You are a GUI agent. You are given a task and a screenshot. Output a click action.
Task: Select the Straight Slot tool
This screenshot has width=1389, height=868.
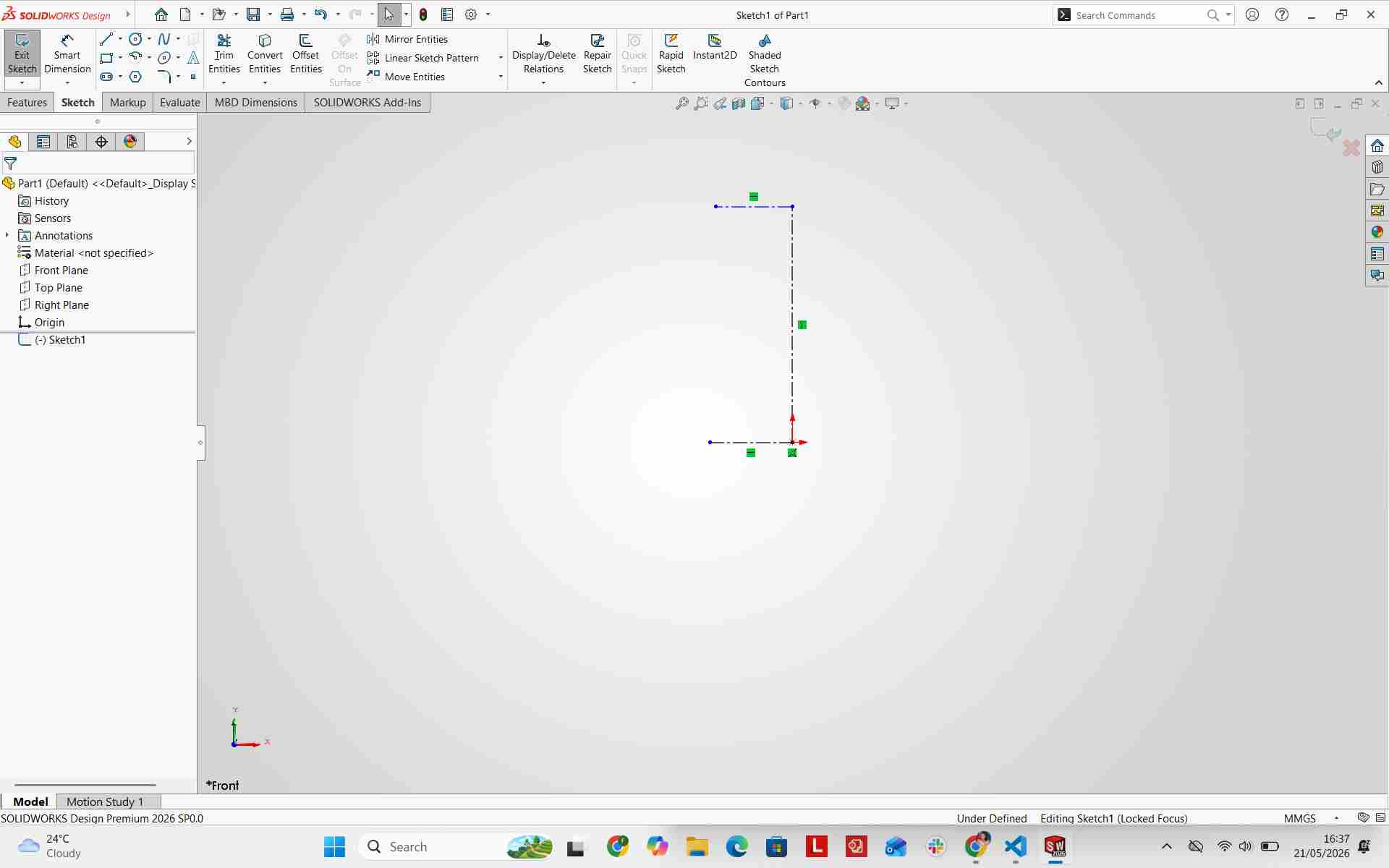(x=107, y=77)
